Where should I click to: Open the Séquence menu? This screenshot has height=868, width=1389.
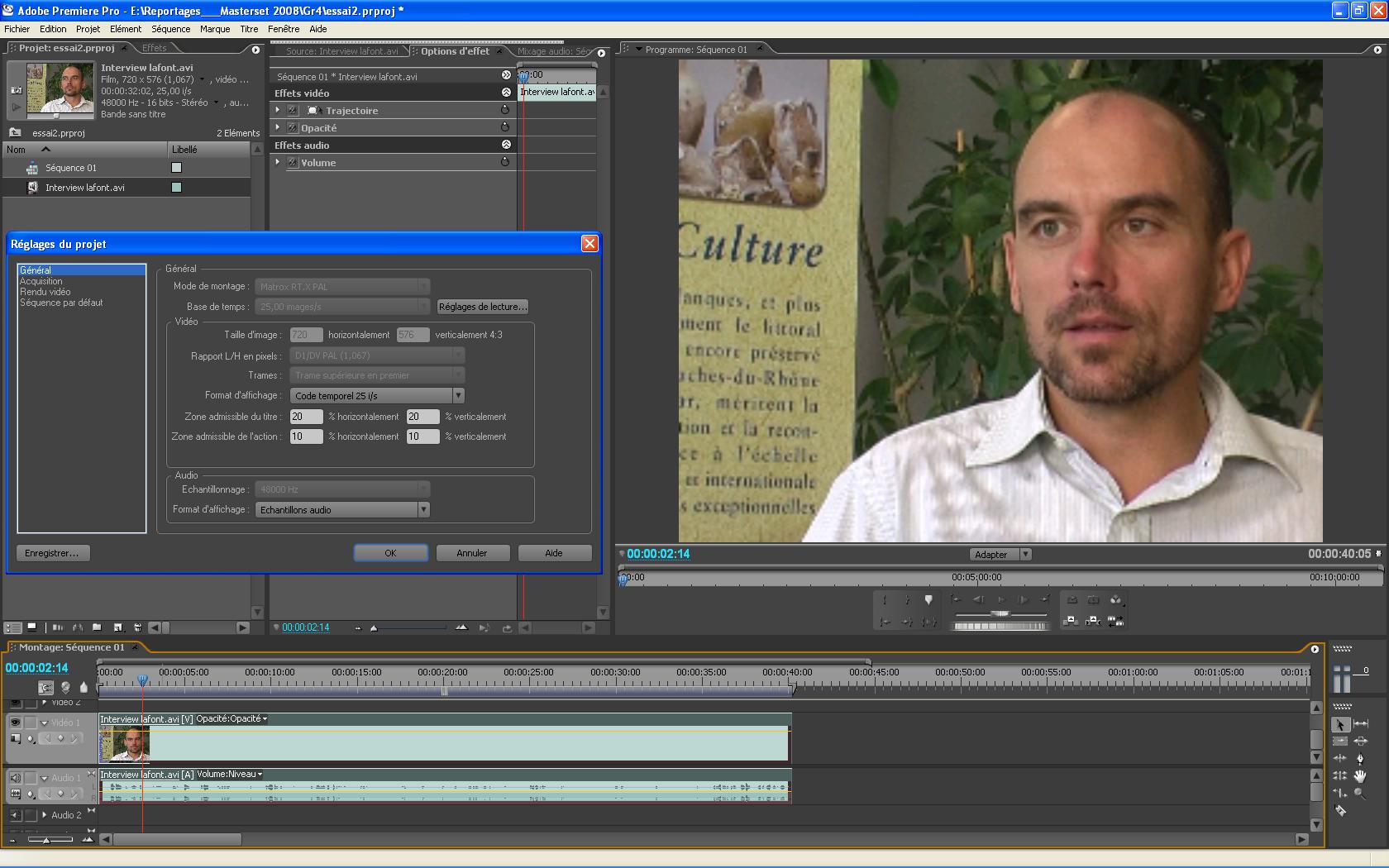(171, 29)
